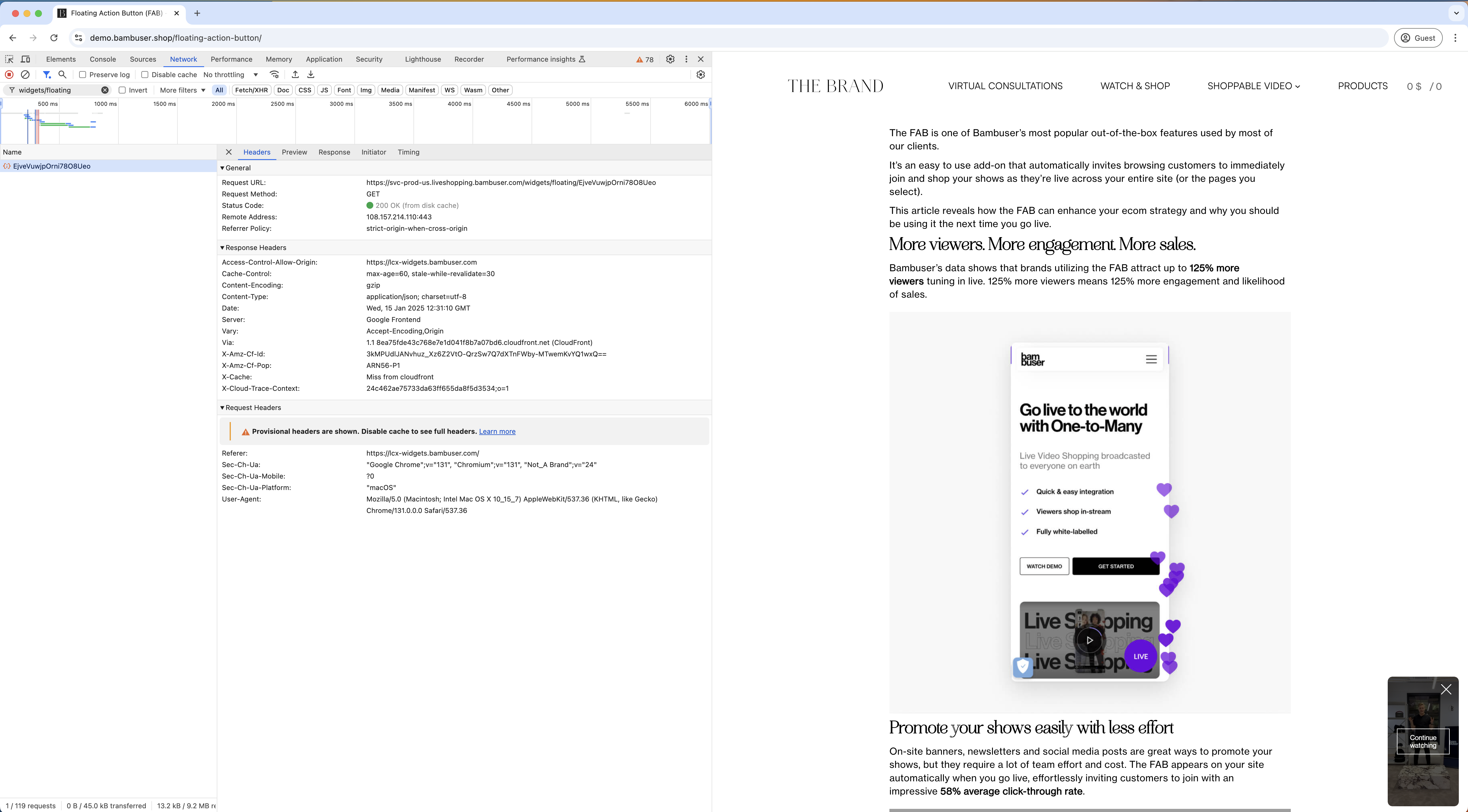Open the network search magnifier

point(63,75)
